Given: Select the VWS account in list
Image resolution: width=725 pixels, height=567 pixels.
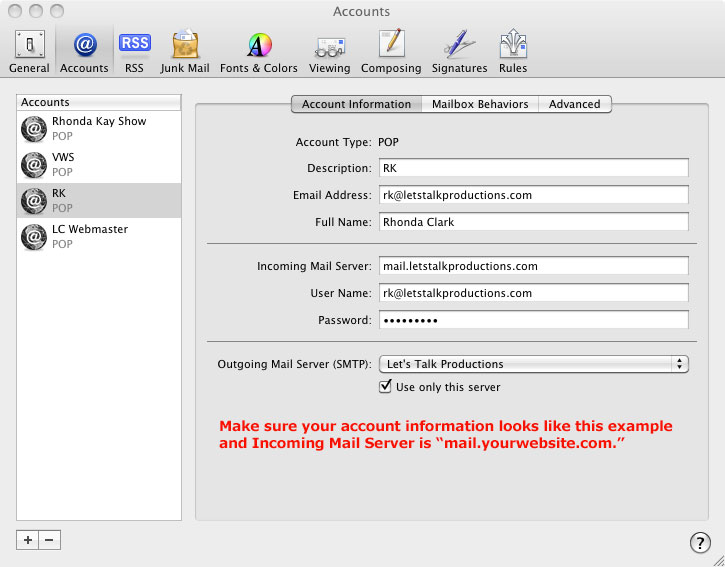Looking at the screenshot, I should (99, 164).
